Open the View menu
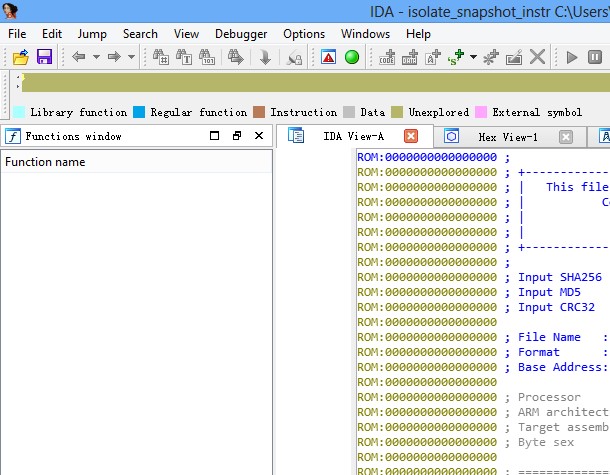The width and height of the screenshot is (610, 475). tap(186, 34)
